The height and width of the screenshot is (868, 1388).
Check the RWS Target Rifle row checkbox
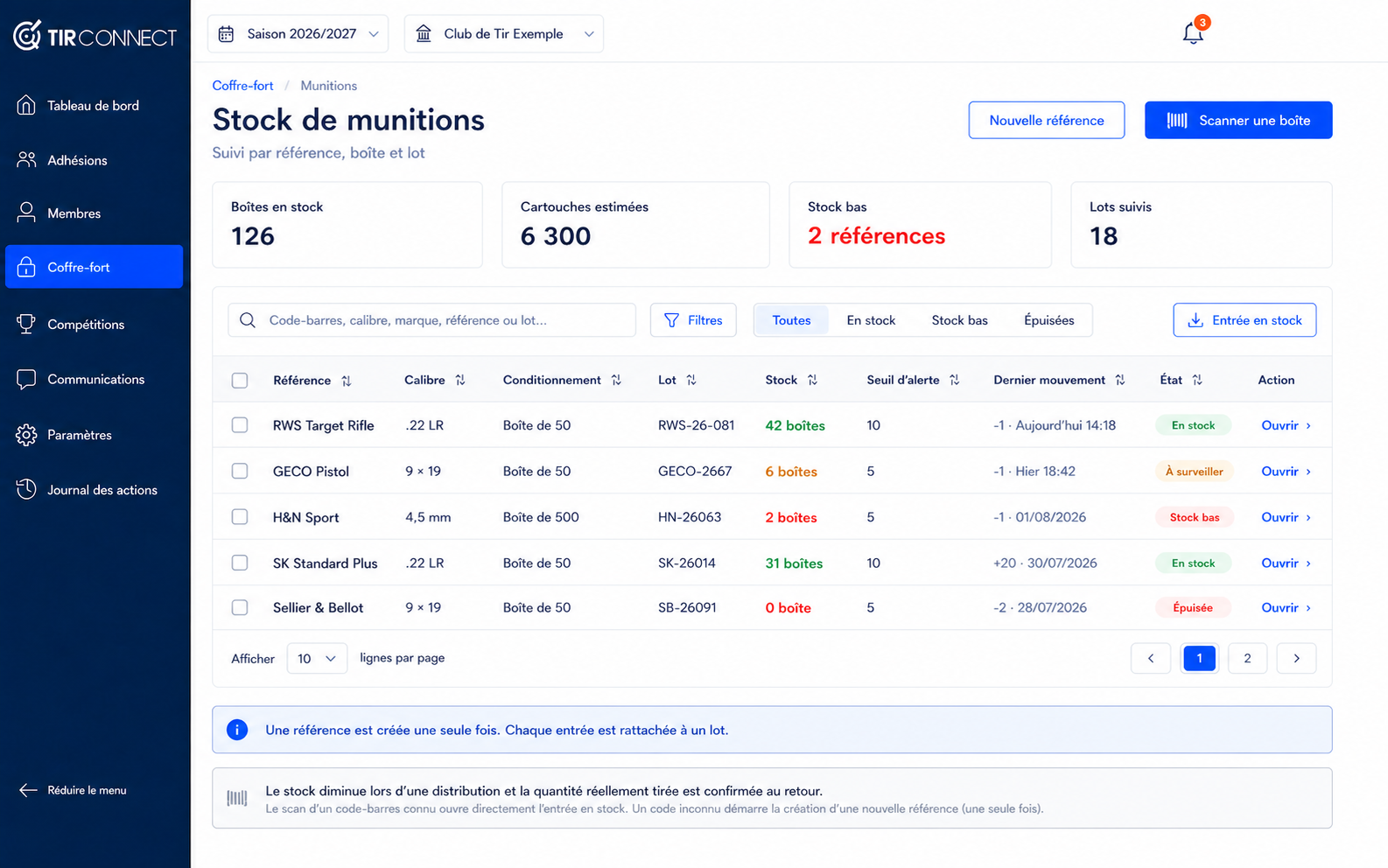click(240, 425)
